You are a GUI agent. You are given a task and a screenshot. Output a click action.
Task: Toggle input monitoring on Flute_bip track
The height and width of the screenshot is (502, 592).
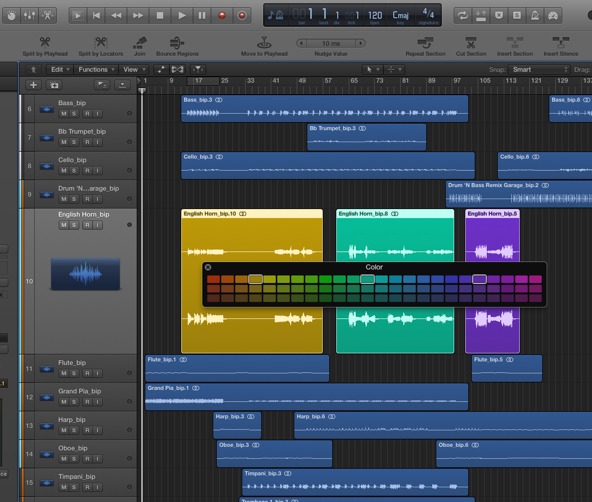tap(97, 373)
